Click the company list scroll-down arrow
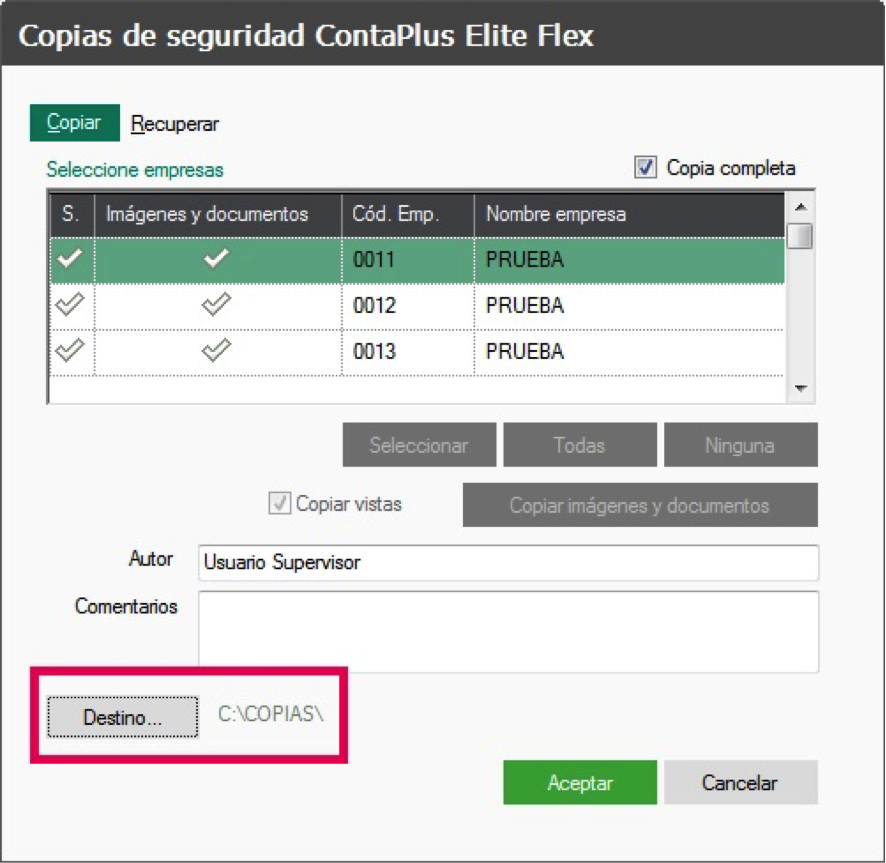 click(x=800, y=388)
